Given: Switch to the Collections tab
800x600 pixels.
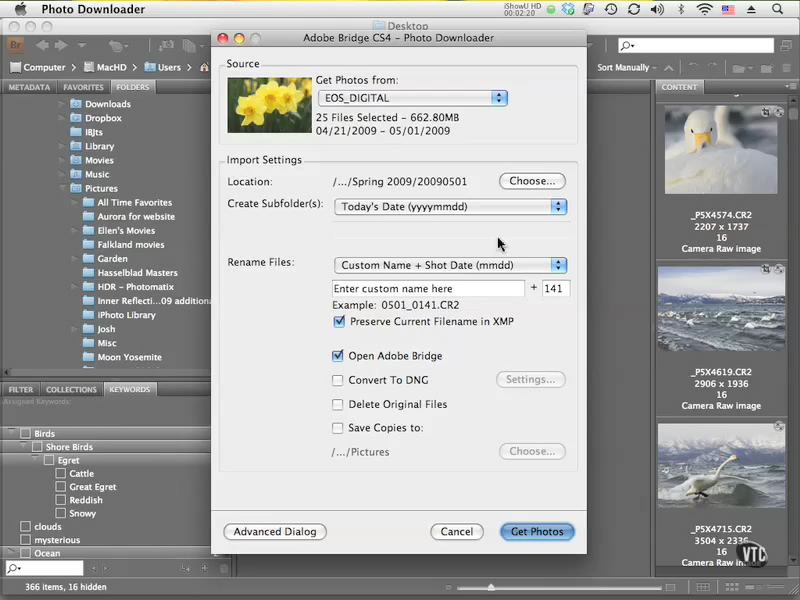Looking at the screenshot, I should point(71,389).
